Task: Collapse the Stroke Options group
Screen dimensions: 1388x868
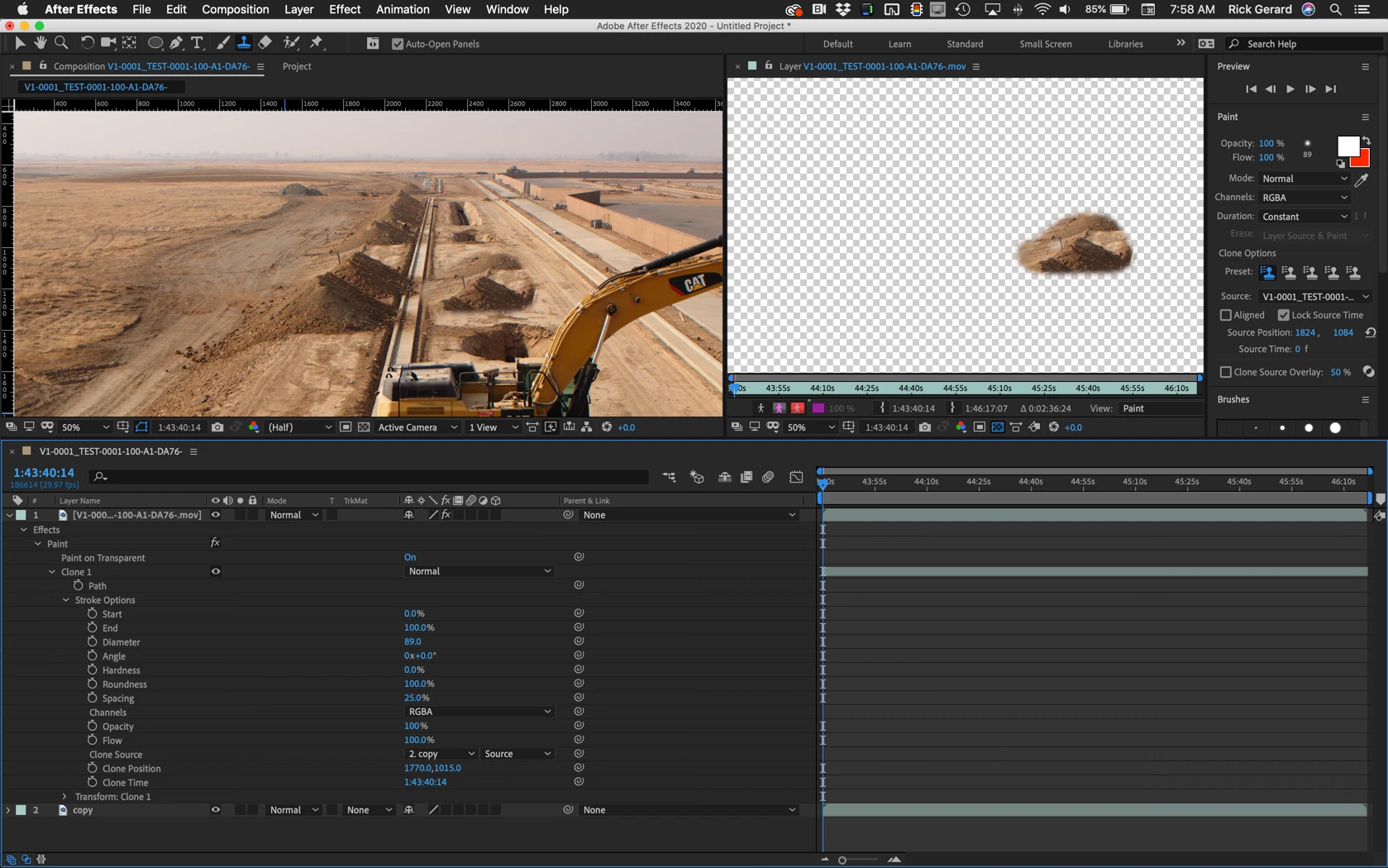Action: pos(66,600)
